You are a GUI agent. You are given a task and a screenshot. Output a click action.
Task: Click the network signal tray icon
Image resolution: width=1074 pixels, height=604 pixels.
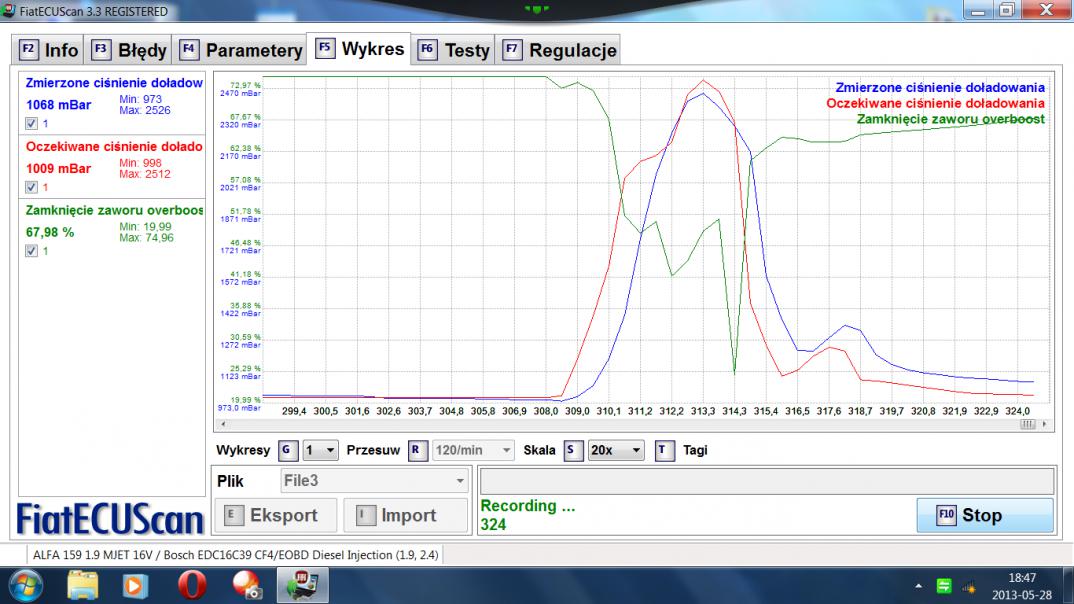pos(969,587)
